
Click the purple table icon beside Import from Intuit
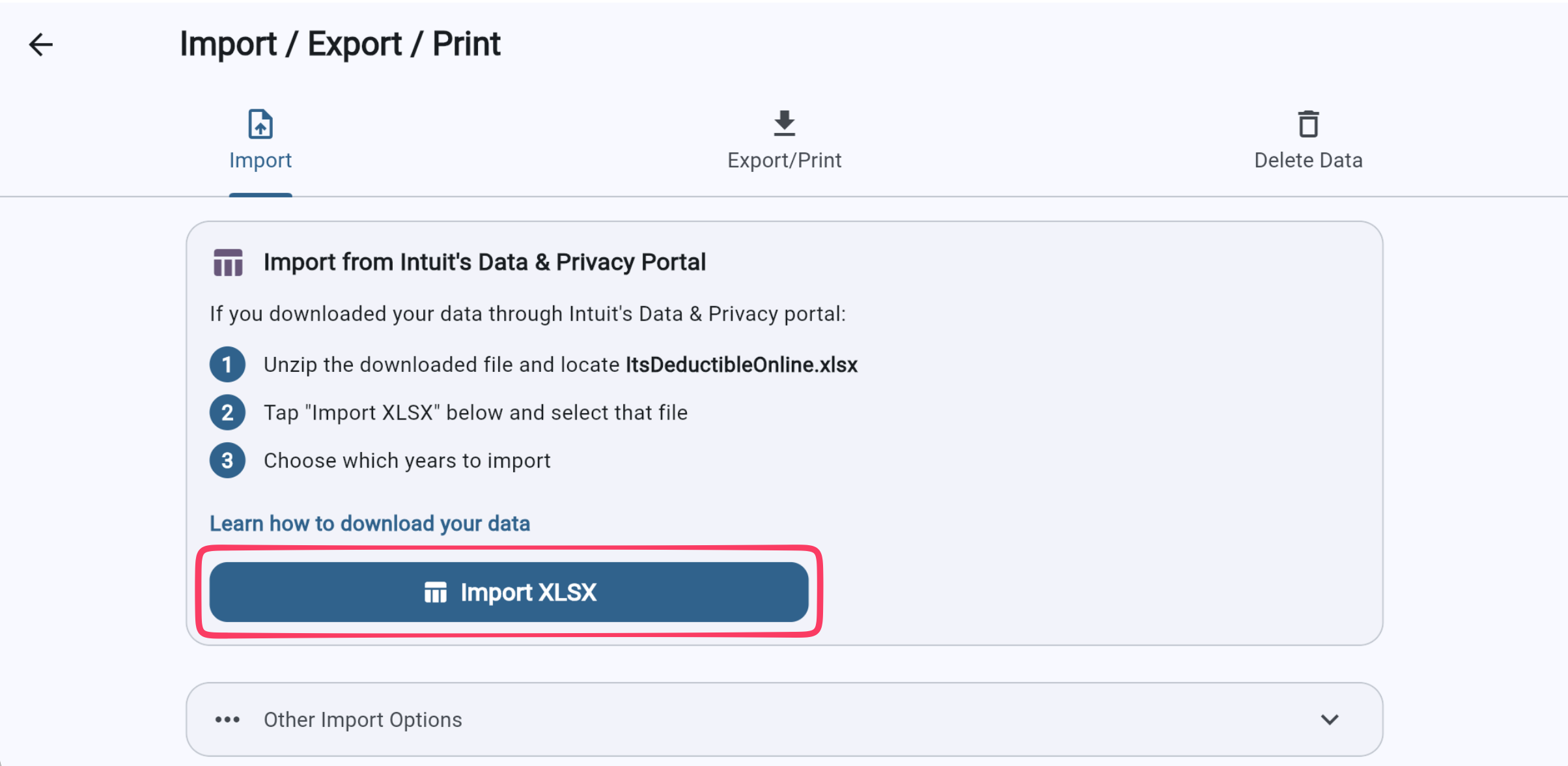point(227,262)
